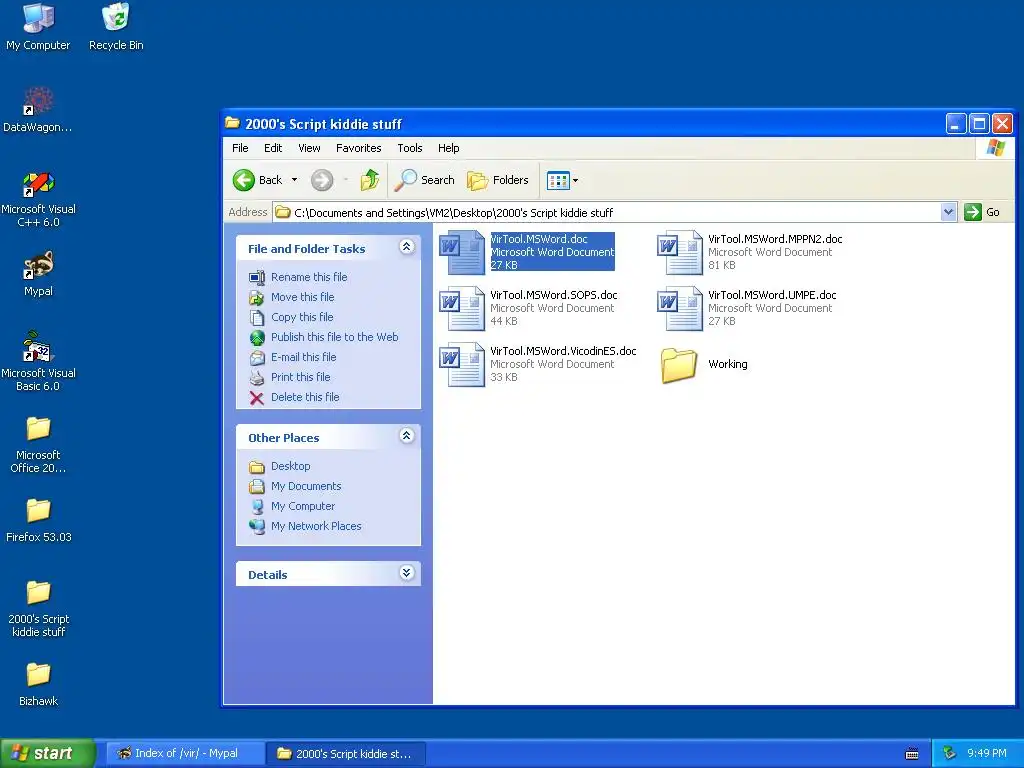1024x768 pixels.
Task: Open the View menu
Action: pos(309,148)
